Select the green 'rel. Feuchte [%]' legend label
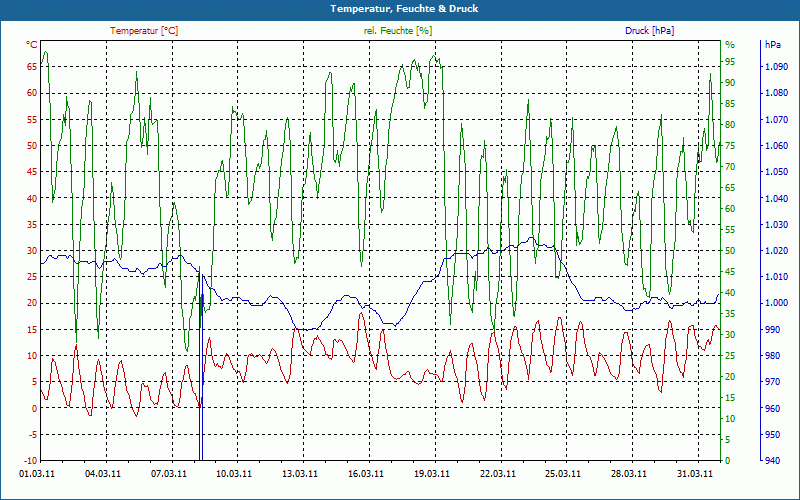800x500 pixels. 397,31
